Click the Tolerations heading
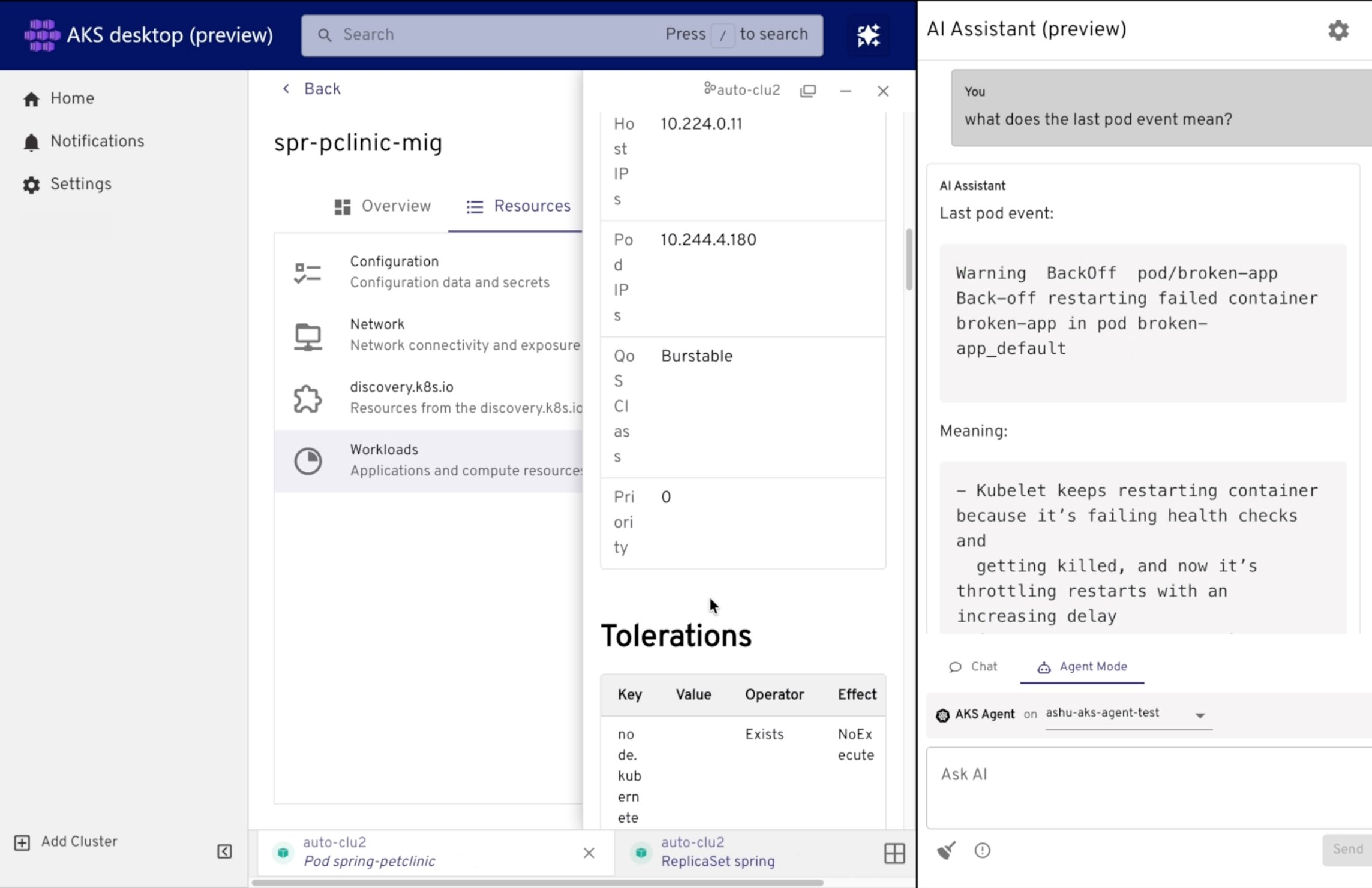Image resolution: width=1372 pixels, height=888 pixels. (676, 636)
